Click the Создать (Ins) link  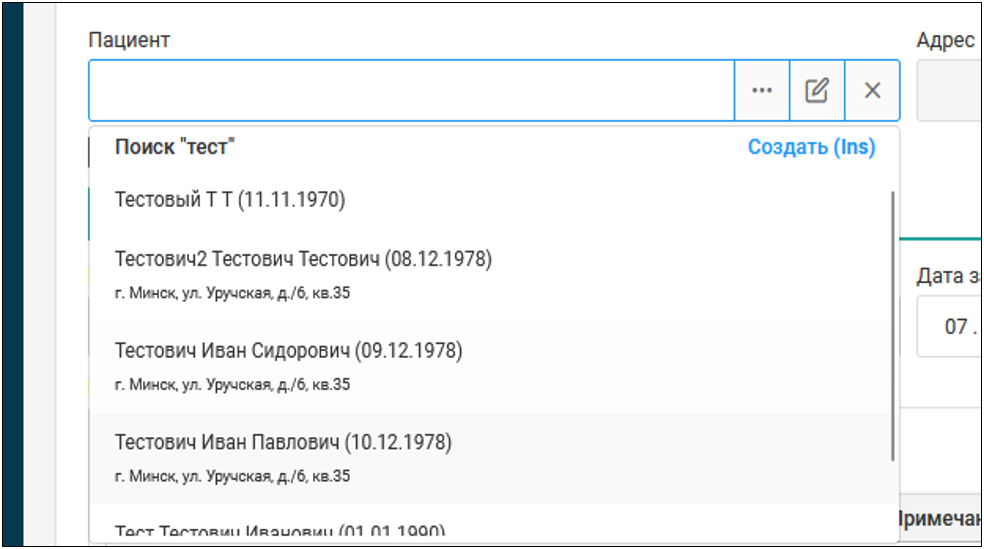[x=811, y=148]
